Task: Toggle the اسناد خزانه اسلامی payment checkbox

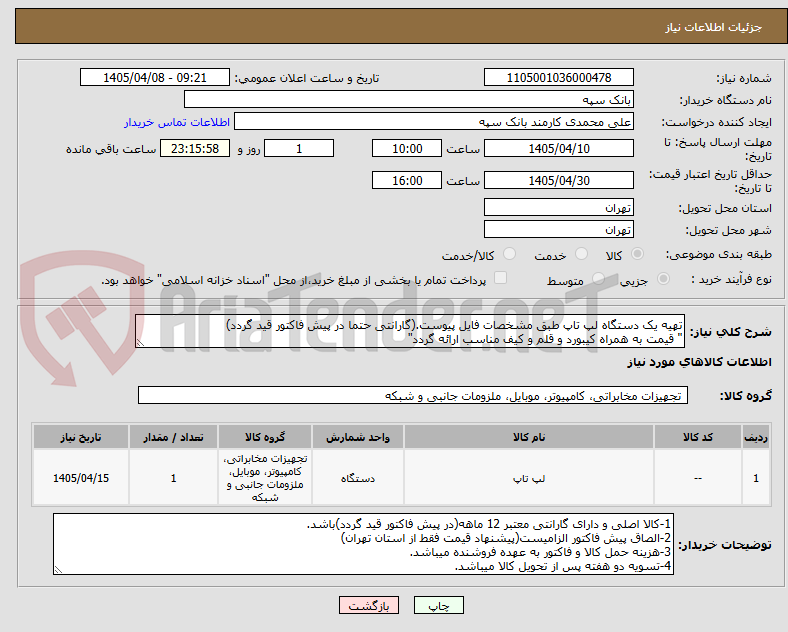Action: [x=501, y=278]
